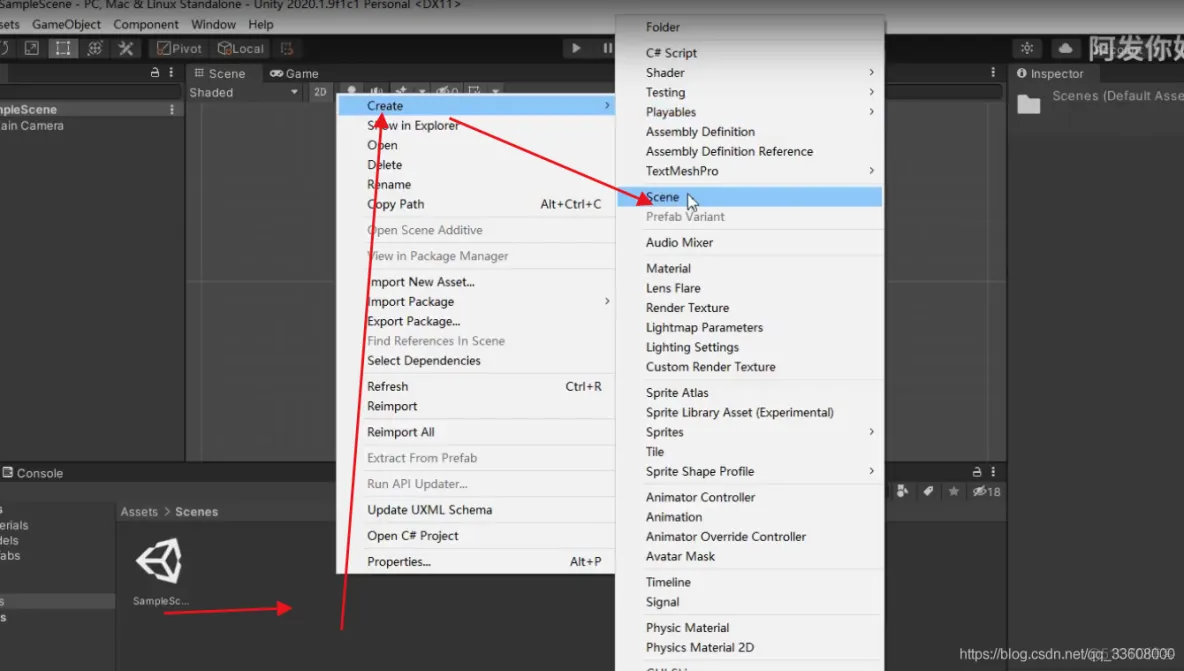Open the Shaded draw mode dropdown
Screen dimensions: 1184x671
tap(243, 92)
